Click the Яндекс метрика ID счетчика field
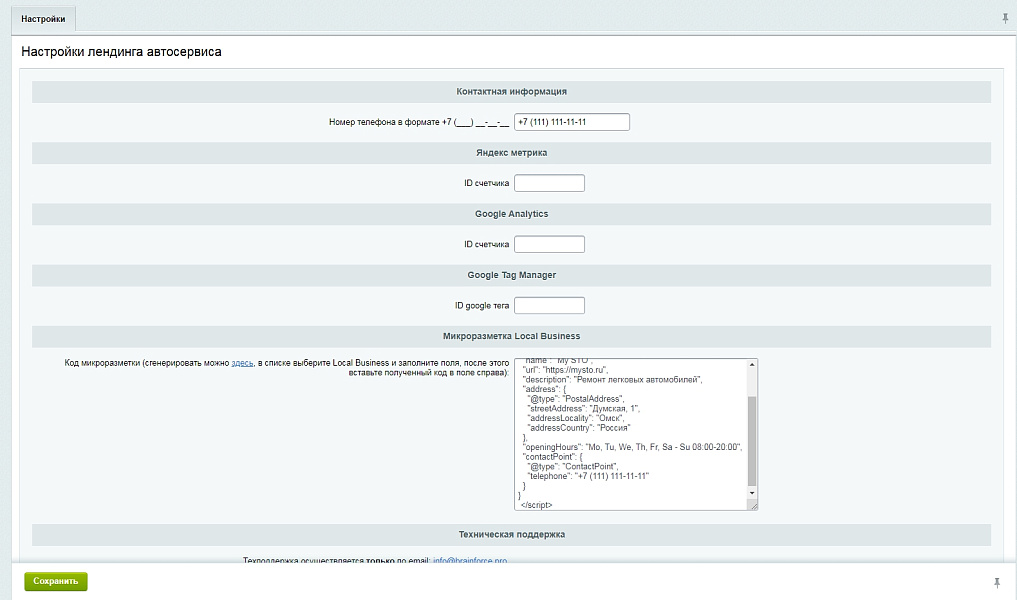Viewport: 1017px width, 600px height. point(549,183)
